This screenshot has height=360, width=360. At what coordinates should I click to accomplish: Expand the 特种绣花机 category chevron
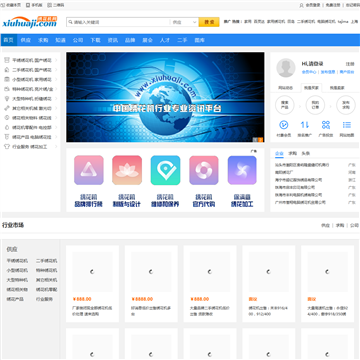click(x=56, y=89)
